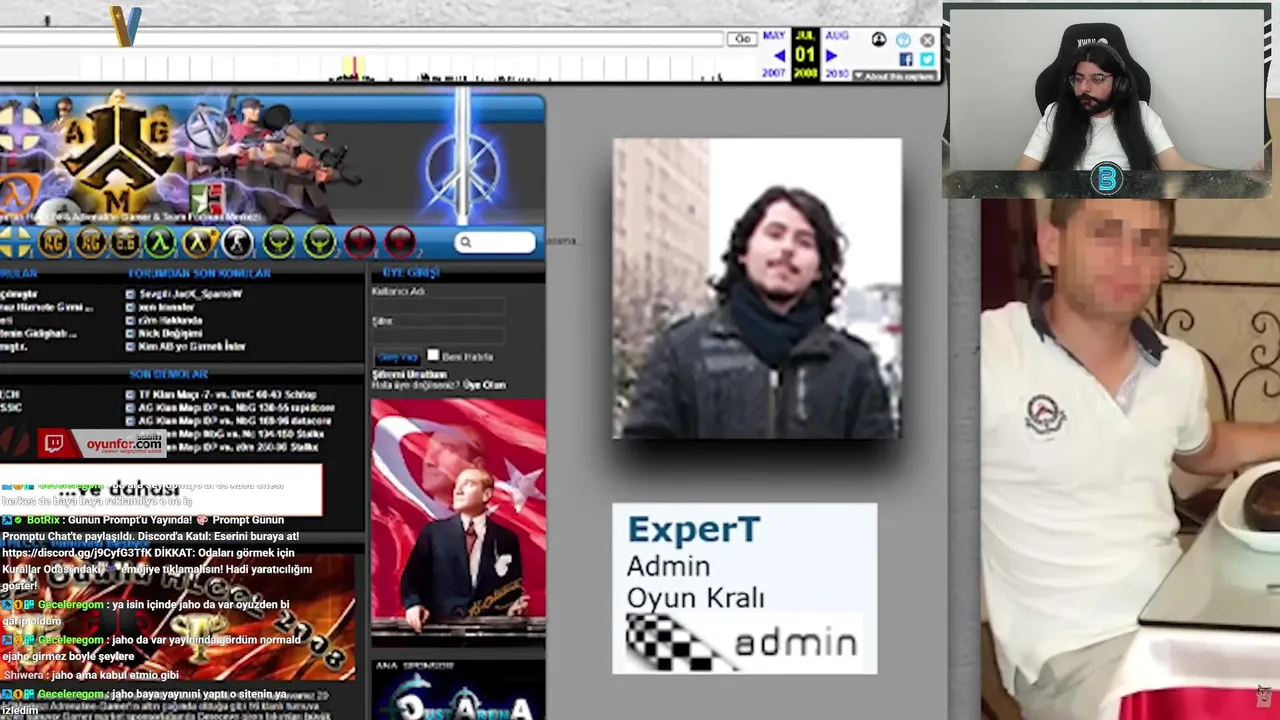Open forum topic xen transfer
1280x720 pixels.
167,307
